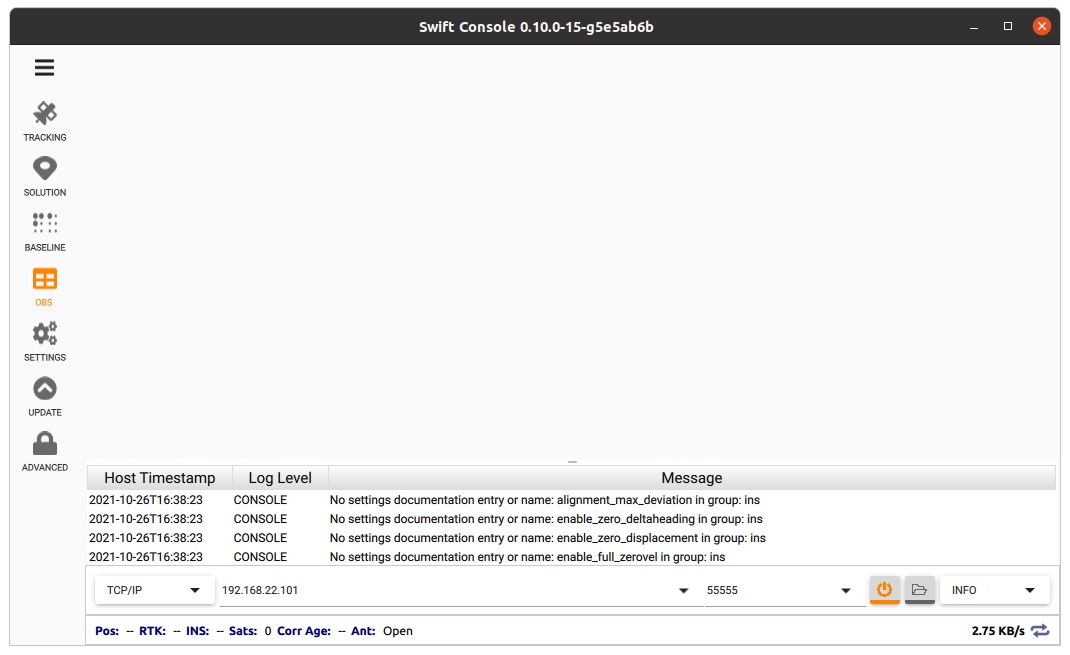The width and height of the screenshot is (1070, 655).
Task: Maximize the Swift Console window
Action: click(x=1008, y=27)
